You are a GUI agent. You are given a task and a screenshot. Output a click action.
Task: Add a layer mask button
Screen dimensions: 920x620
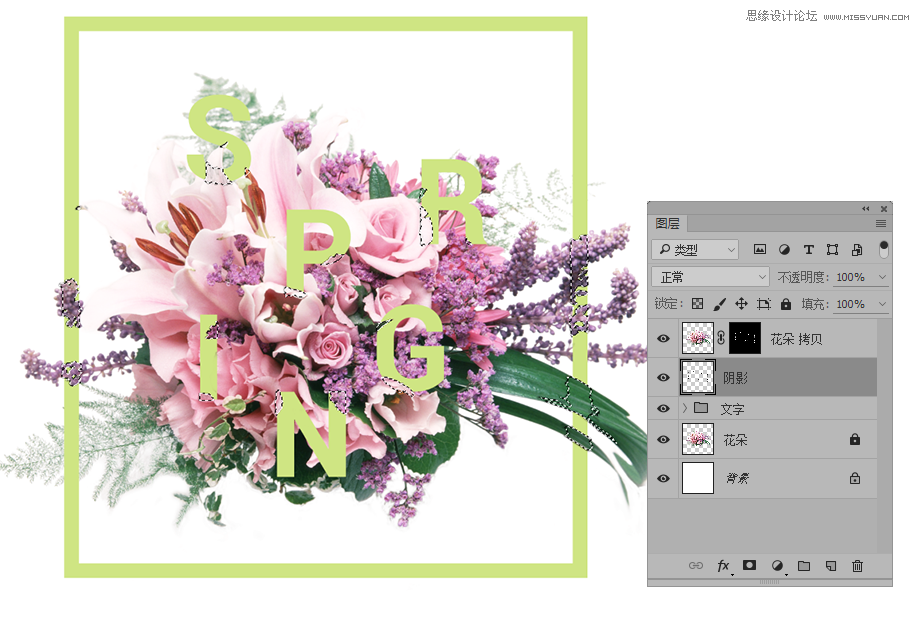749,565
